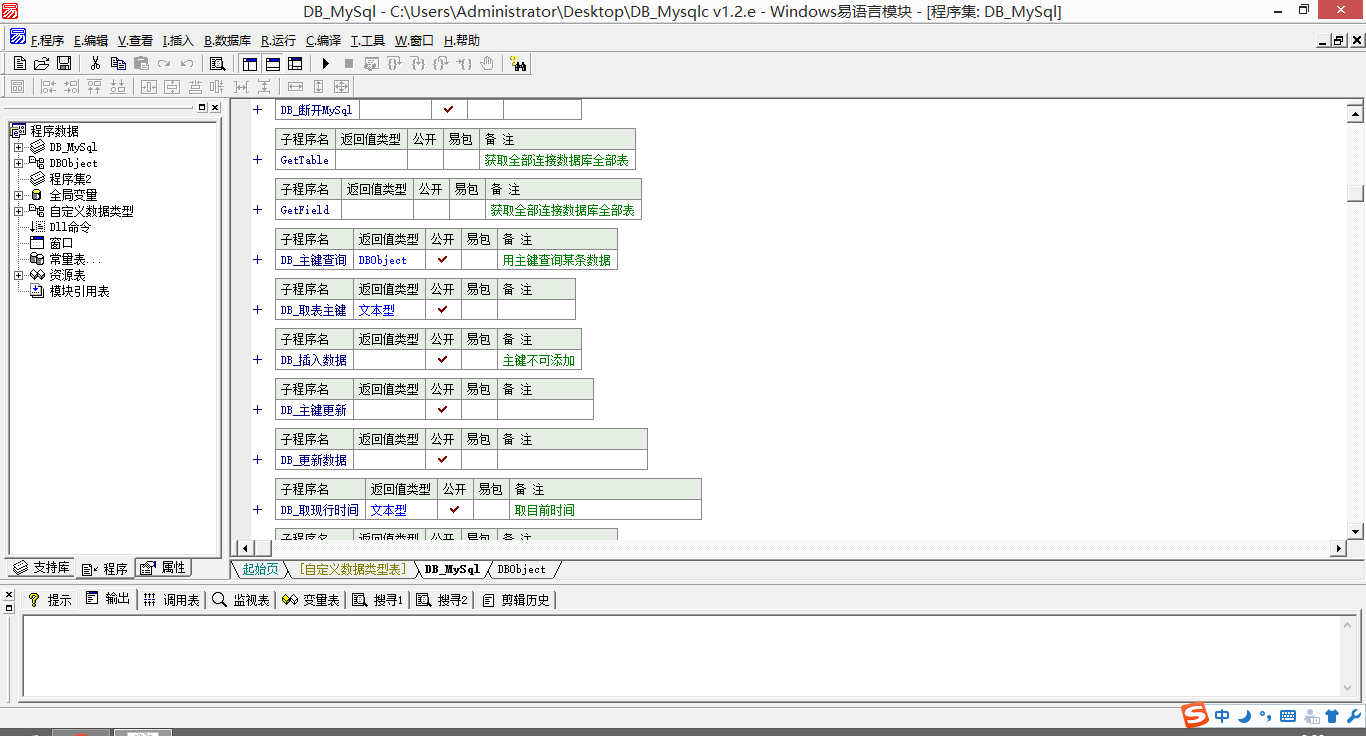Expand the DB_取现行时间 subroutine code

tap(257, 510)
